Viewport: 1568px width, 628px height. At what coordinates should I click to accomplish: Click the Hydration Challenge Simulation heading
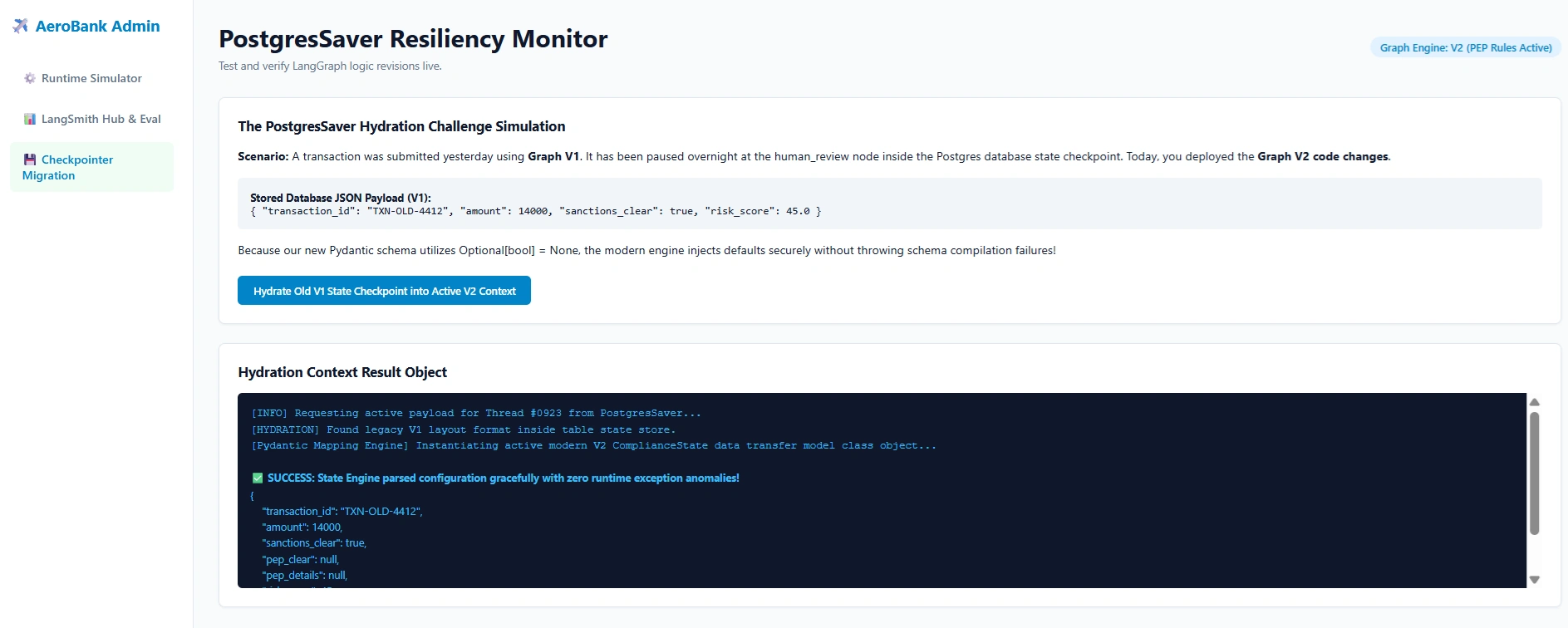(401, 126)
